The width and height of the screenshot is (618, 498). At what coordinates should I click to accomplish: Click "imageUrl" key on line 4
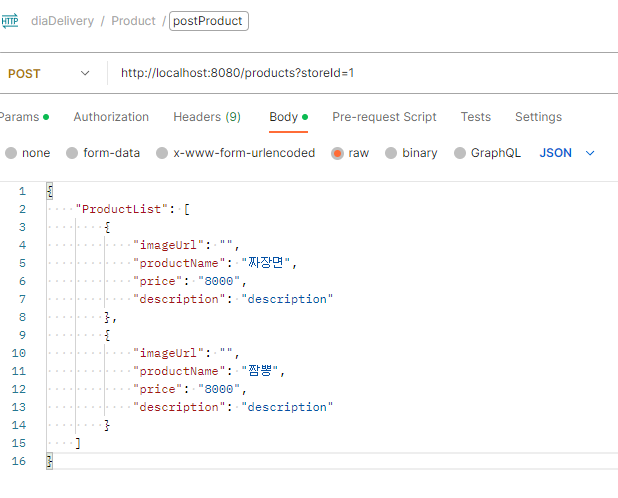point(168,245)
